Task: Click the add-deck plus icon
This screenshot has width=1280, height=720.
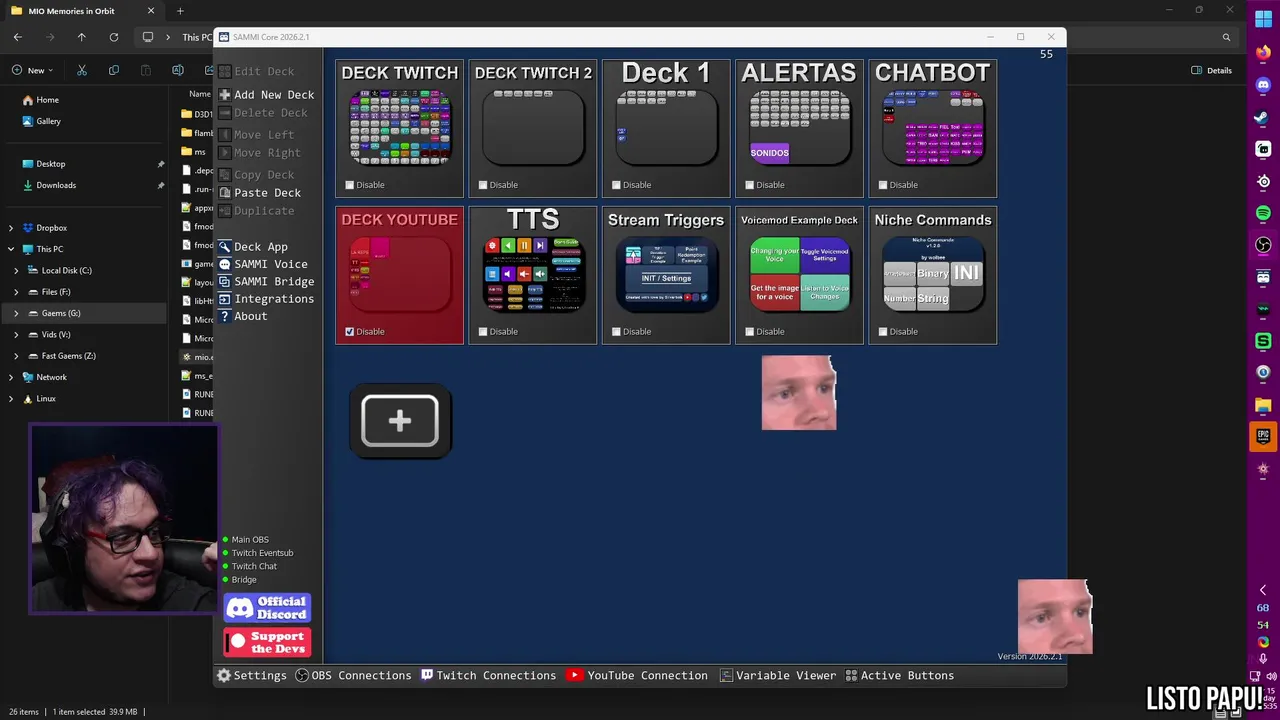Action: (x=400, y=421)
